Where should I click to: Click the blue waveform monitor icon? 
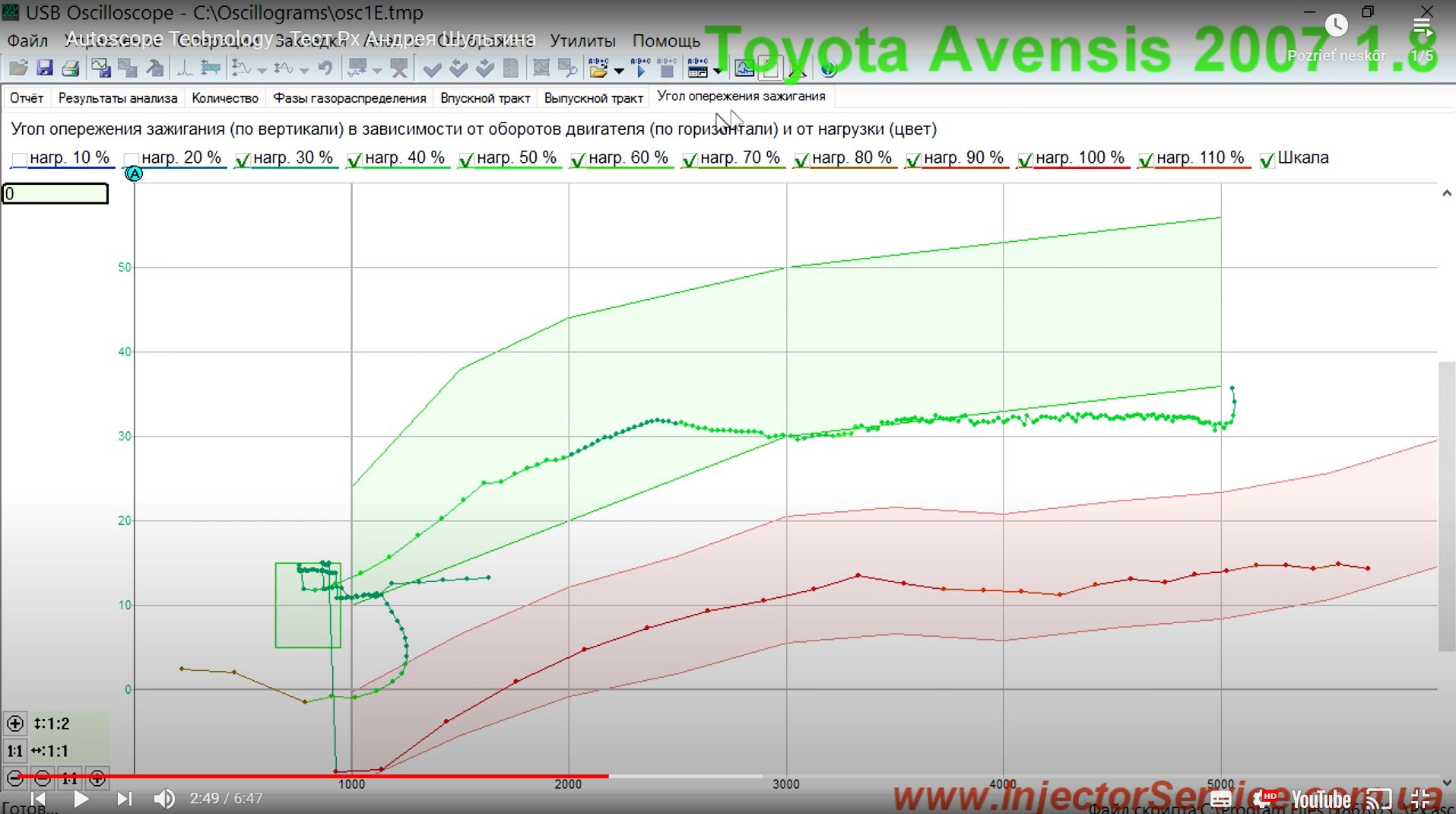pyautogui.click(x=744, y=69)
